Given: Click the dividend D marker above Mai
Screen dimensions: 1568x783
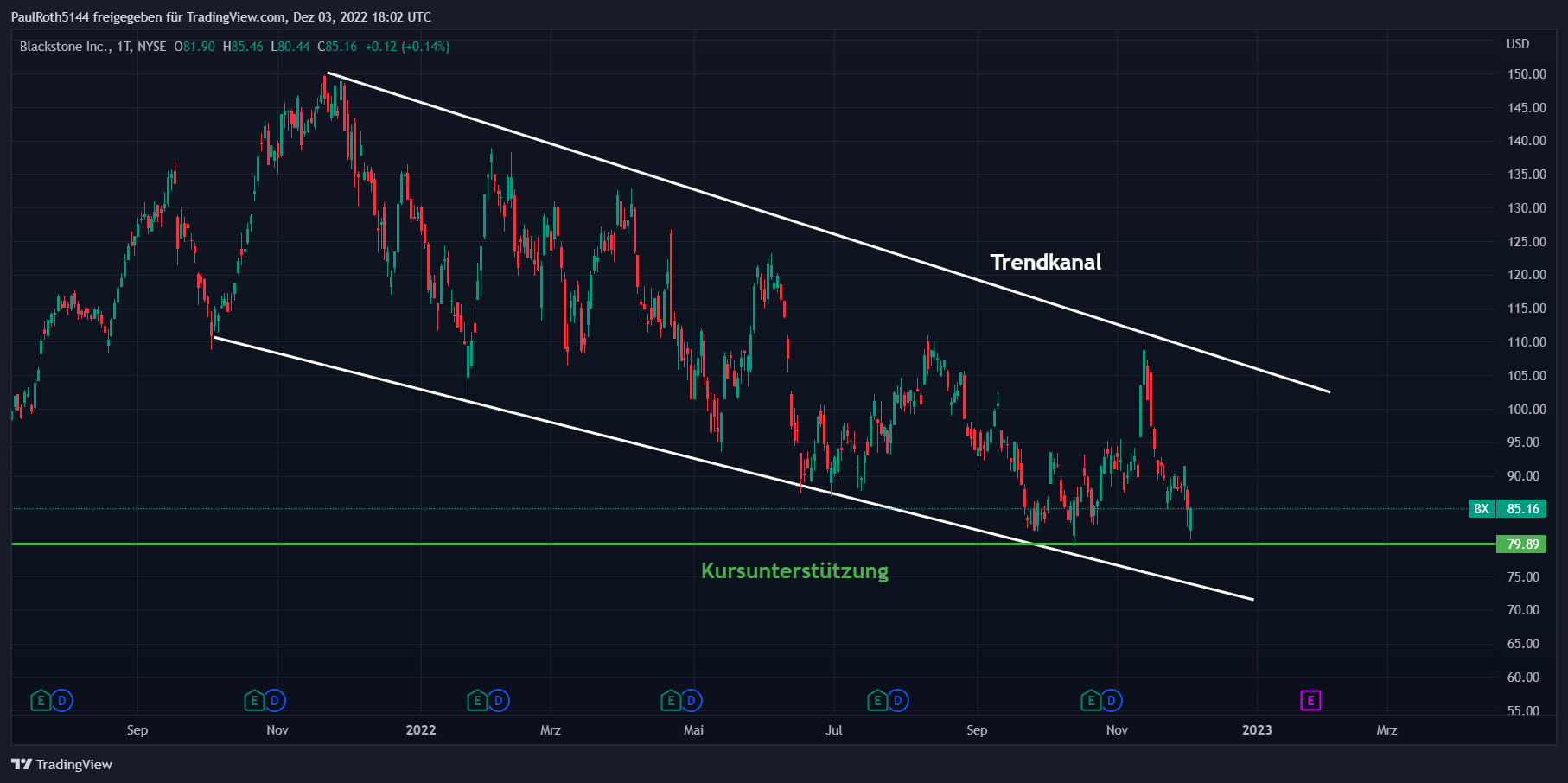Looking at the screenshot, I should tap(692, 700).
